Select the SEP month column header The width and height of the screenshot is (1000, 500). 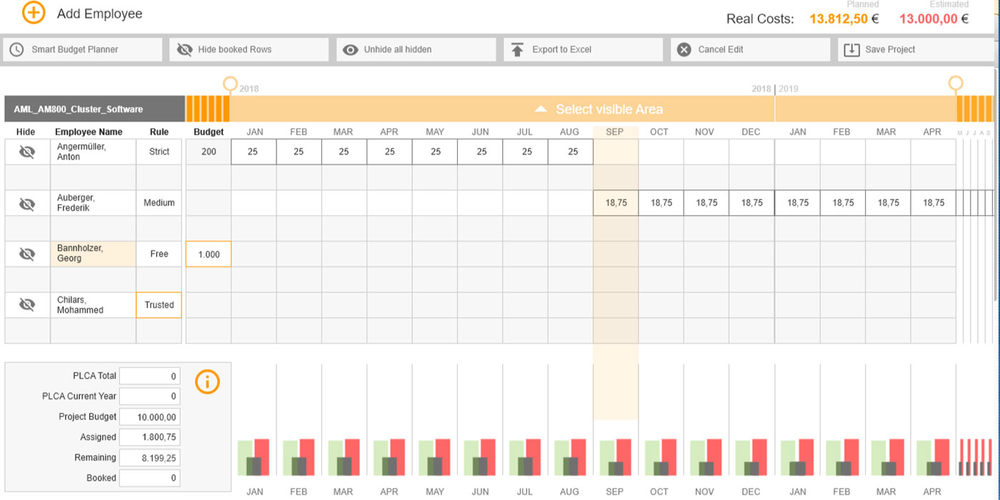click(x=615, y=132)
